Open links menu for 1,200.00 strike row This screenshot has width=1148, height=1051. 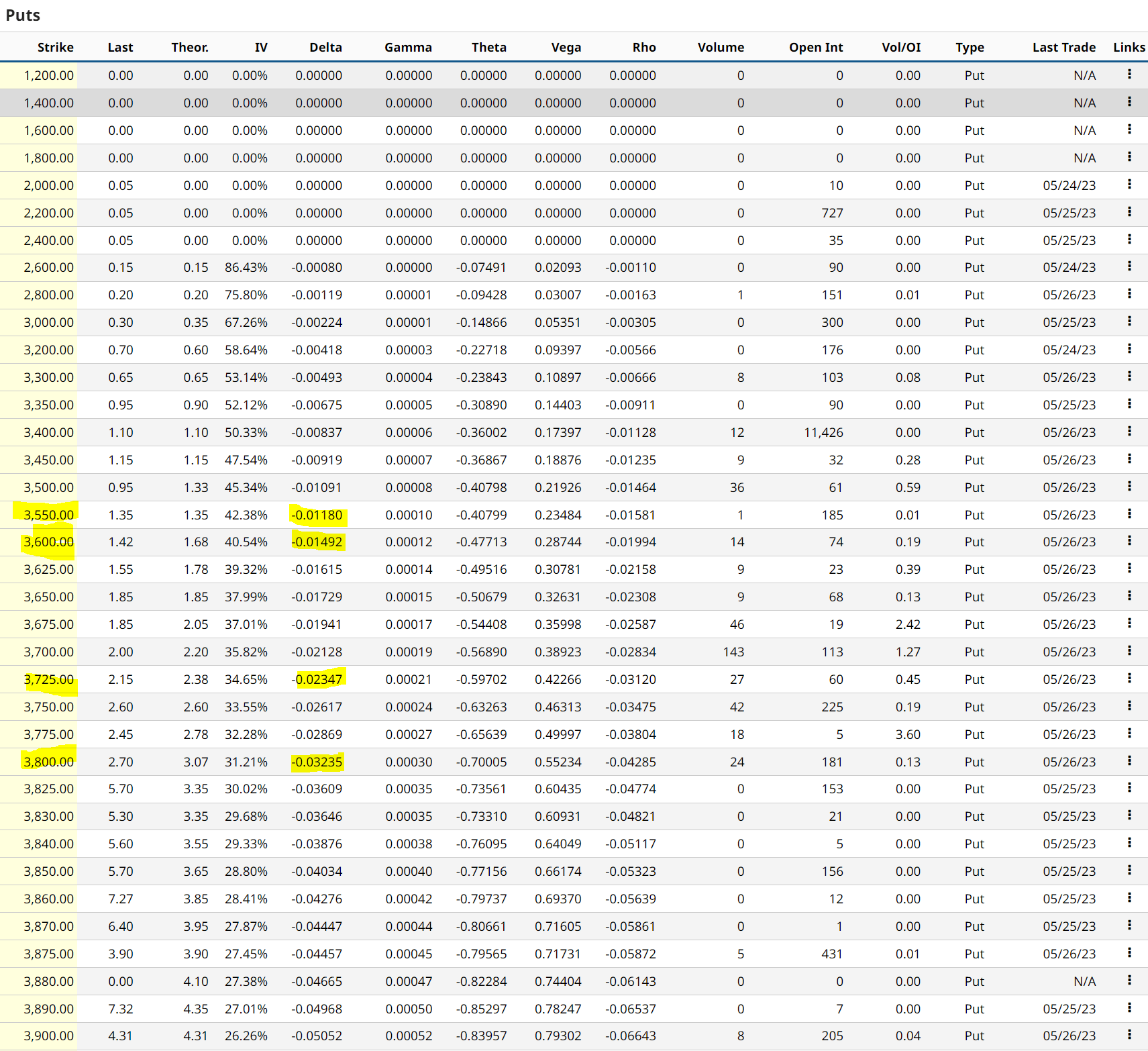[x=1129, y=74]
